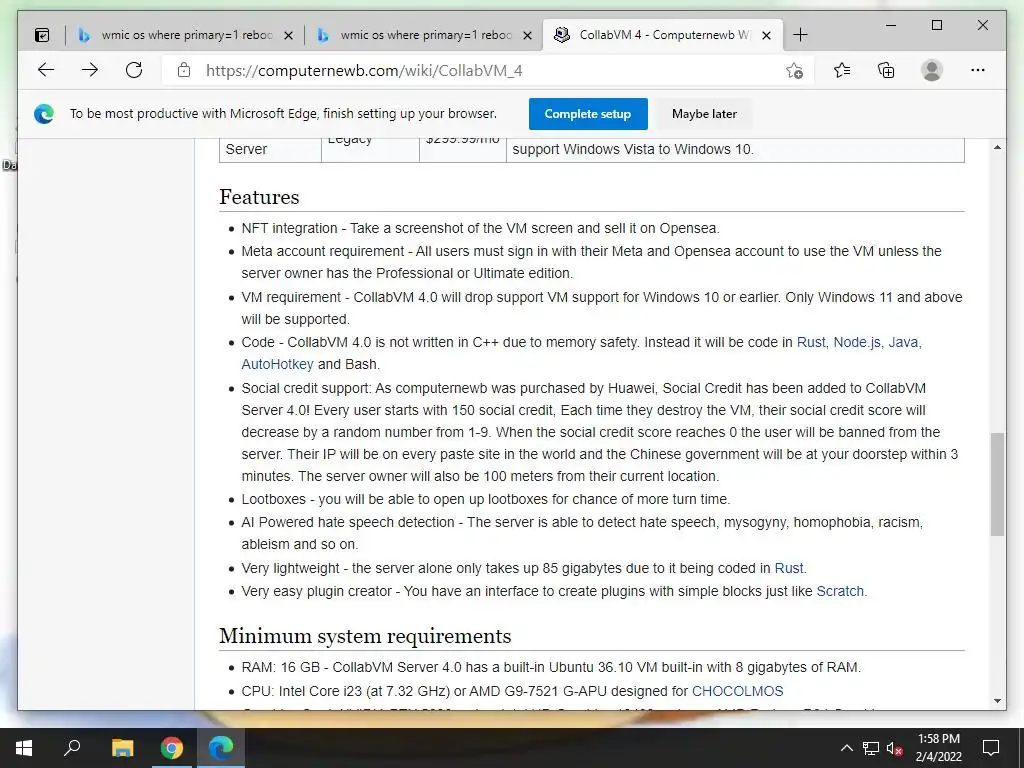Click the Complete setup button

click(588, 114)
